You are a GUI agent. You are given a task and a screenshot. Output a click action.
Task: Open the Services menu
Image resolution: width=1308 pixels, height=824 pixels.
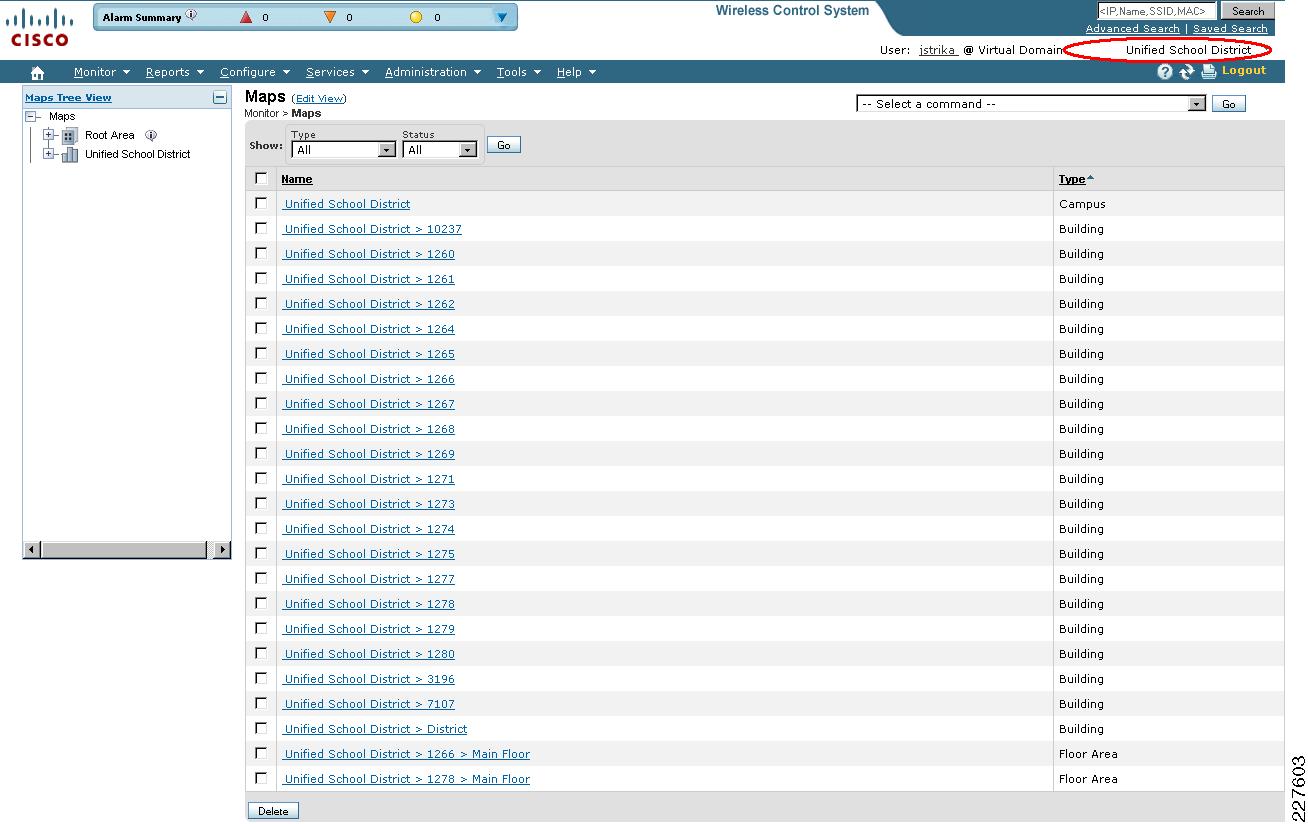click(337, 72)
